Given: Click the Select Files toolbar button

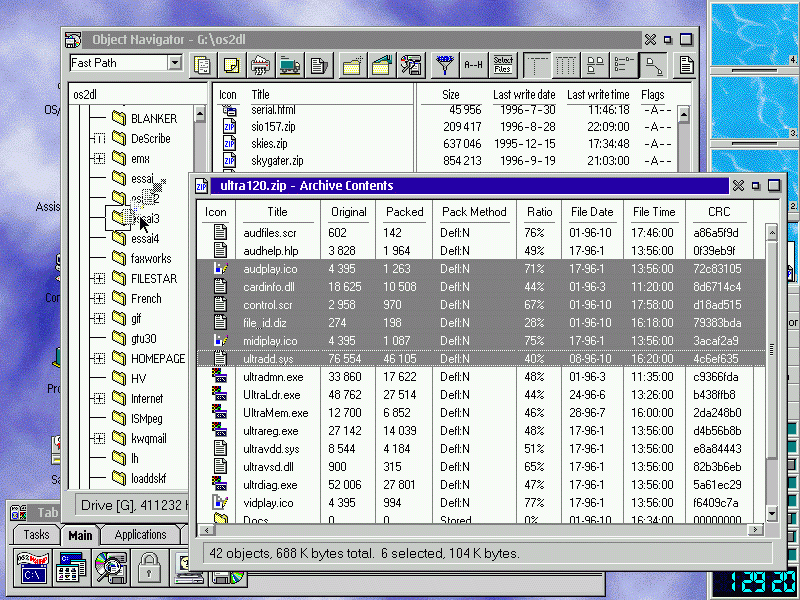Looking at the screenshot, I should (503, 66).
